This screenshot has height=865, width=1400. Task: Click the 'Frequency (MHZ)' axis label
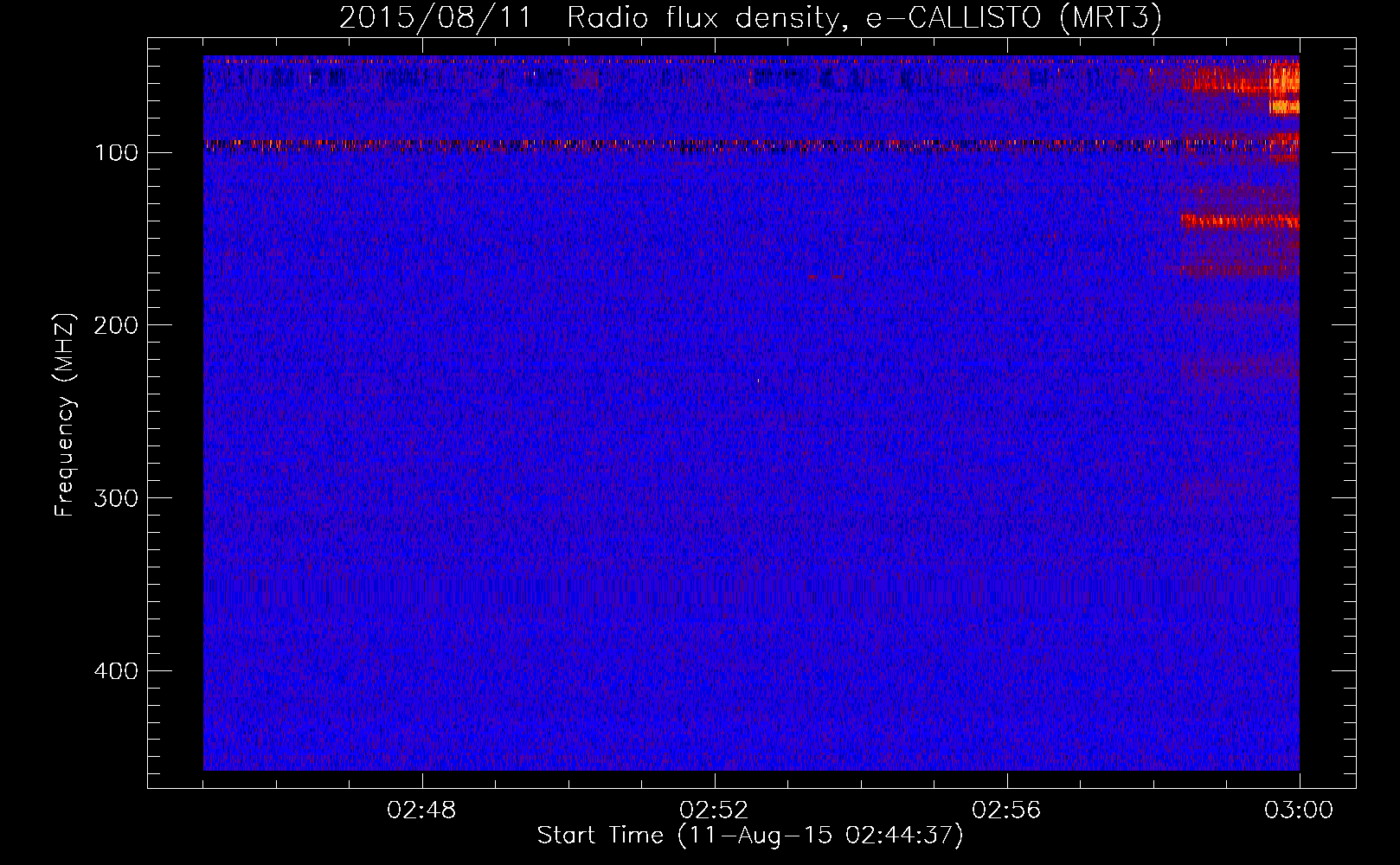point(65,414)
